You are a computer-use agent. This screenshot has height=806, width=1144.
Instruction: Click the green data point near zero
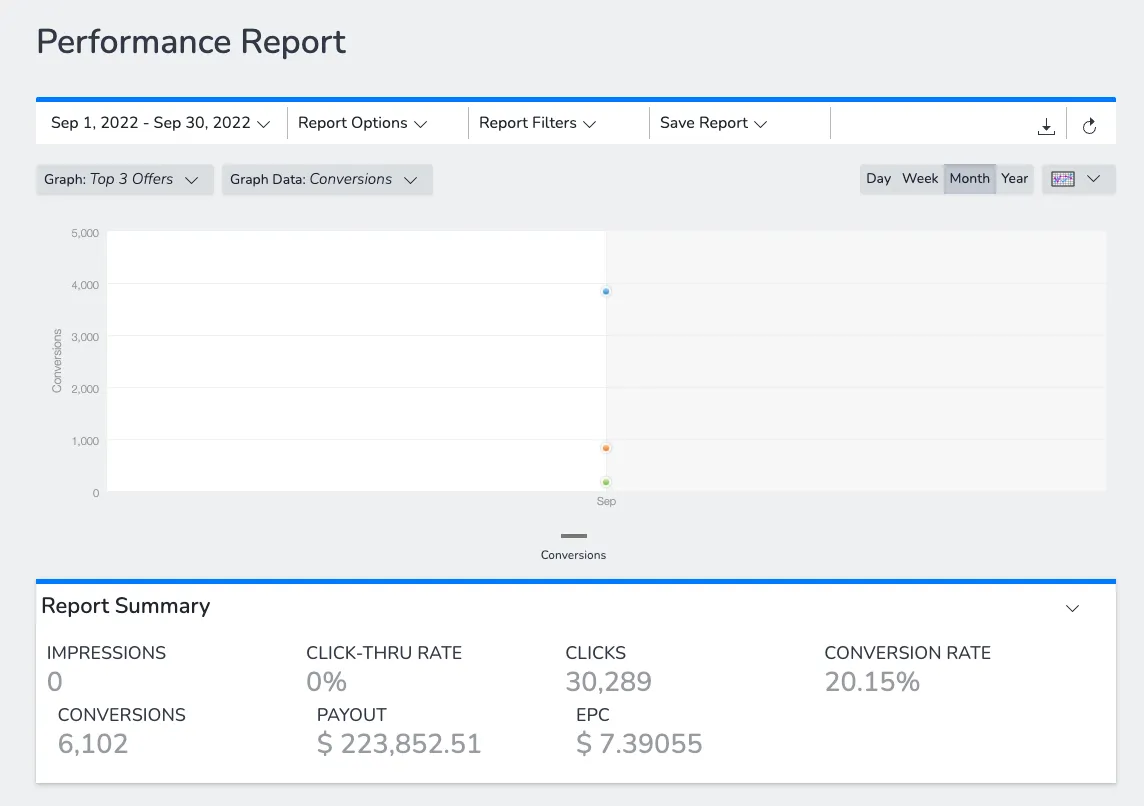(x=606, y=482)
